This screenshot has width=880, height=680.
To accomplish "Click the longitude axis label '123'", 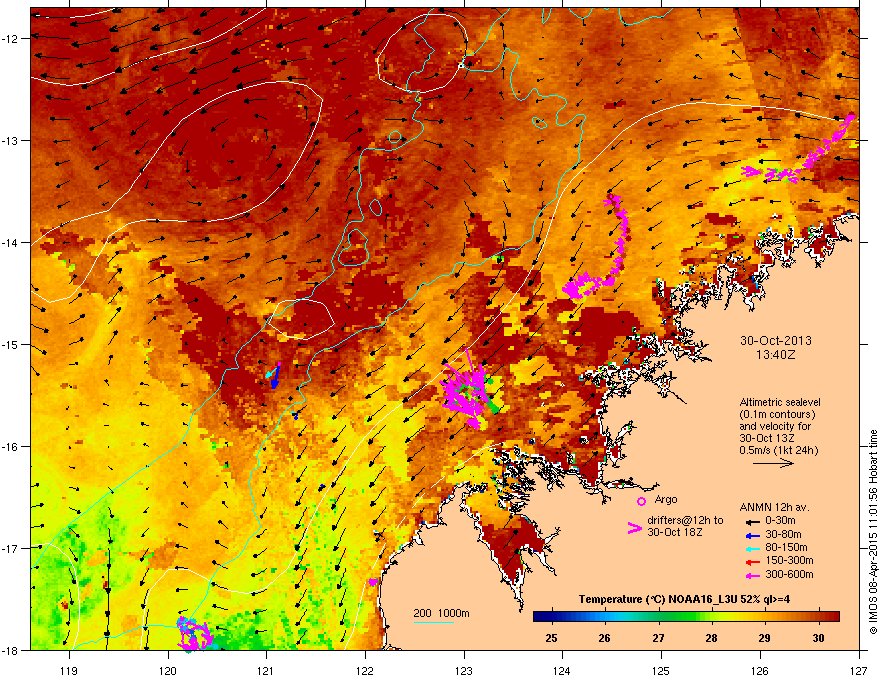I will pyautogui.click(x=464, y=670).
